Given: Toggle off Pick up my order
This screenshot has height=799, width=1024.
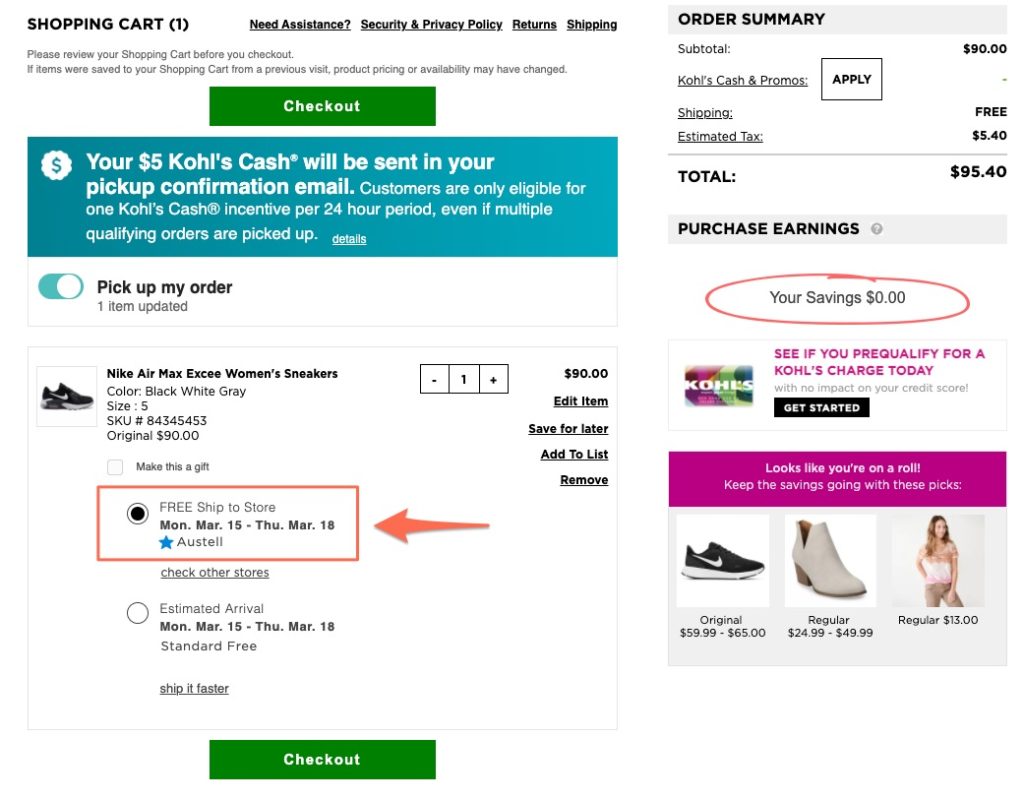Looking at the screenshot, I should pos(61,286).
